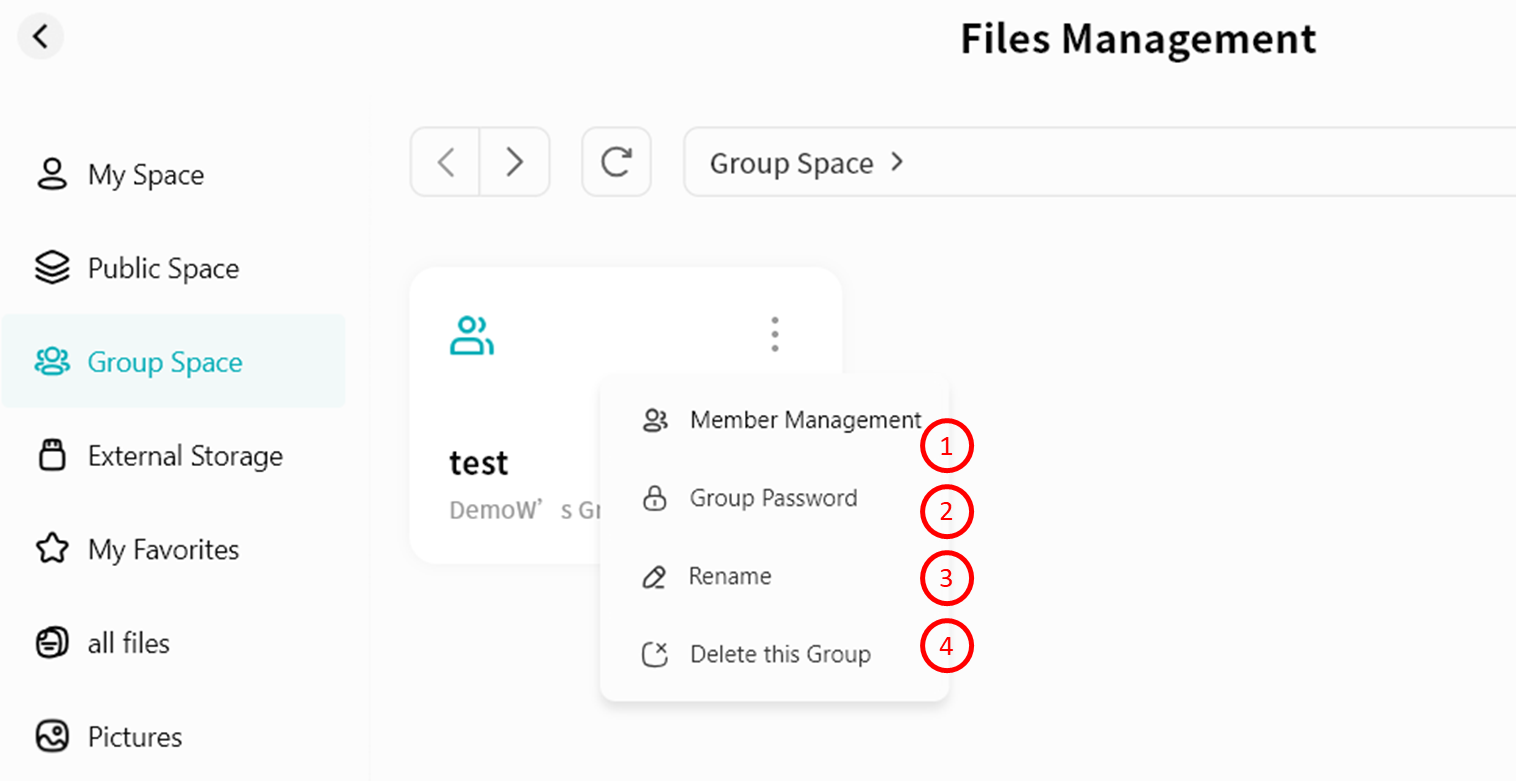This screenshot has width=1516, height=781.
Task: Click the teal group icon on test card
Action: [x=471, y=336]
